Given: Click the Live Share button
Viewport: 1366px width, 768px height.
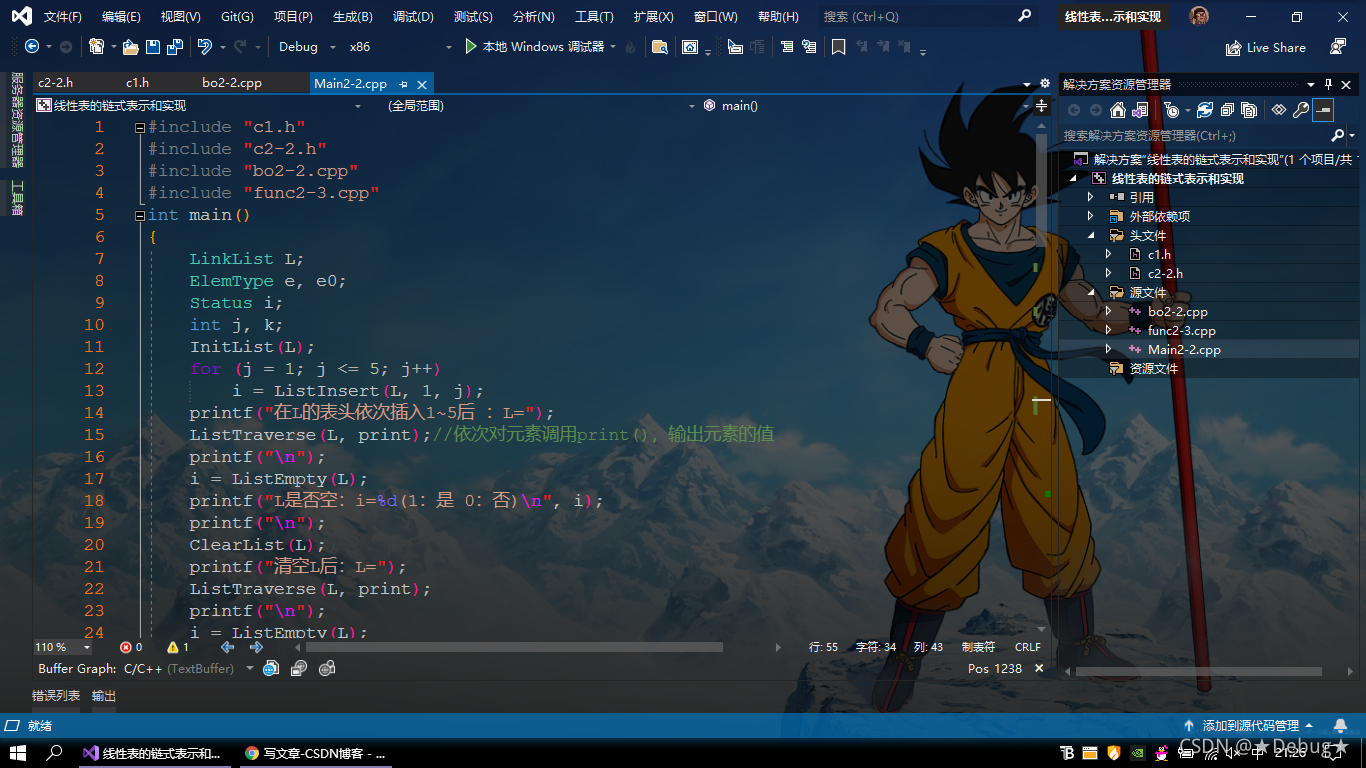Looking at the screenshot, I should tap(1266, 47).
